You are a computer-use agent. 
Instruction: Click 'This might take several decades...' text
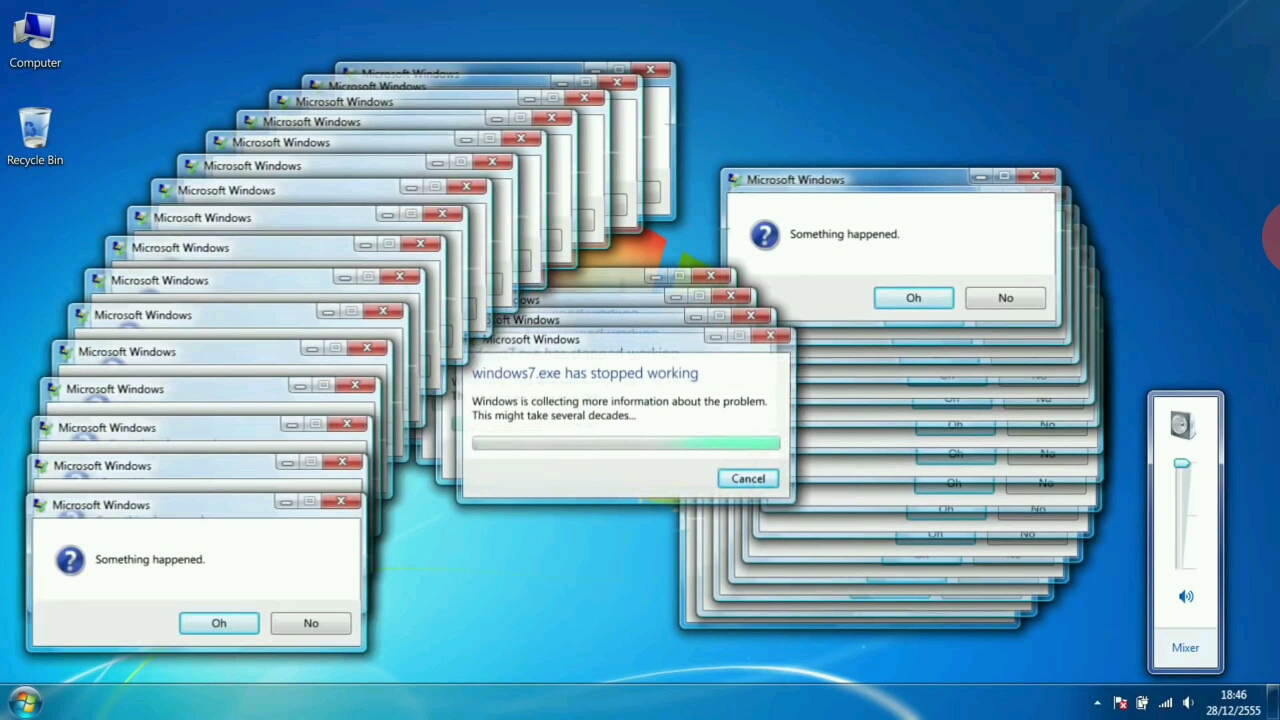[554, 415]
